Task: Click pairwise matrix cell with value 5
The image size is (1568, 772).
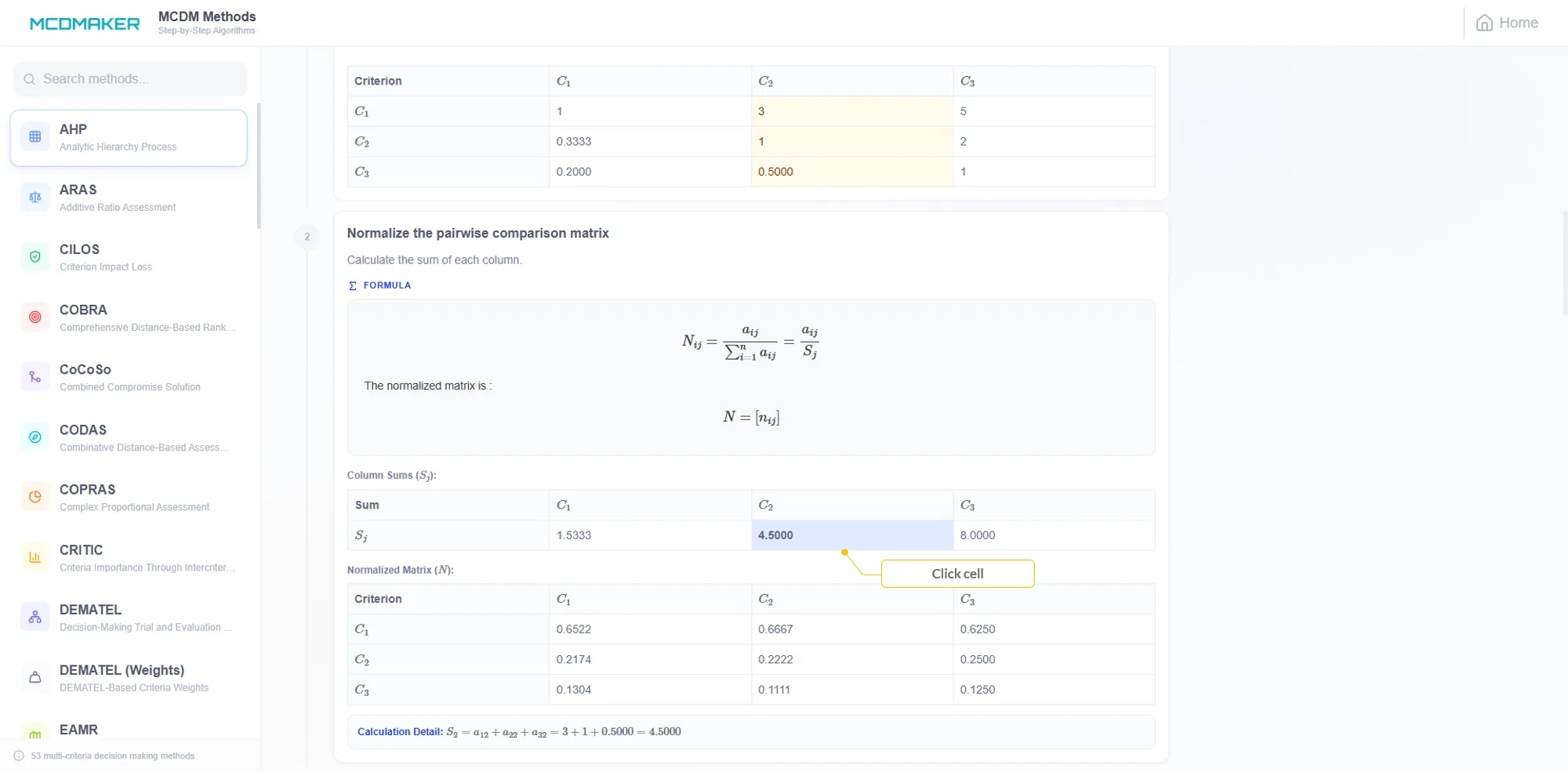Action: coord(1054,111)
